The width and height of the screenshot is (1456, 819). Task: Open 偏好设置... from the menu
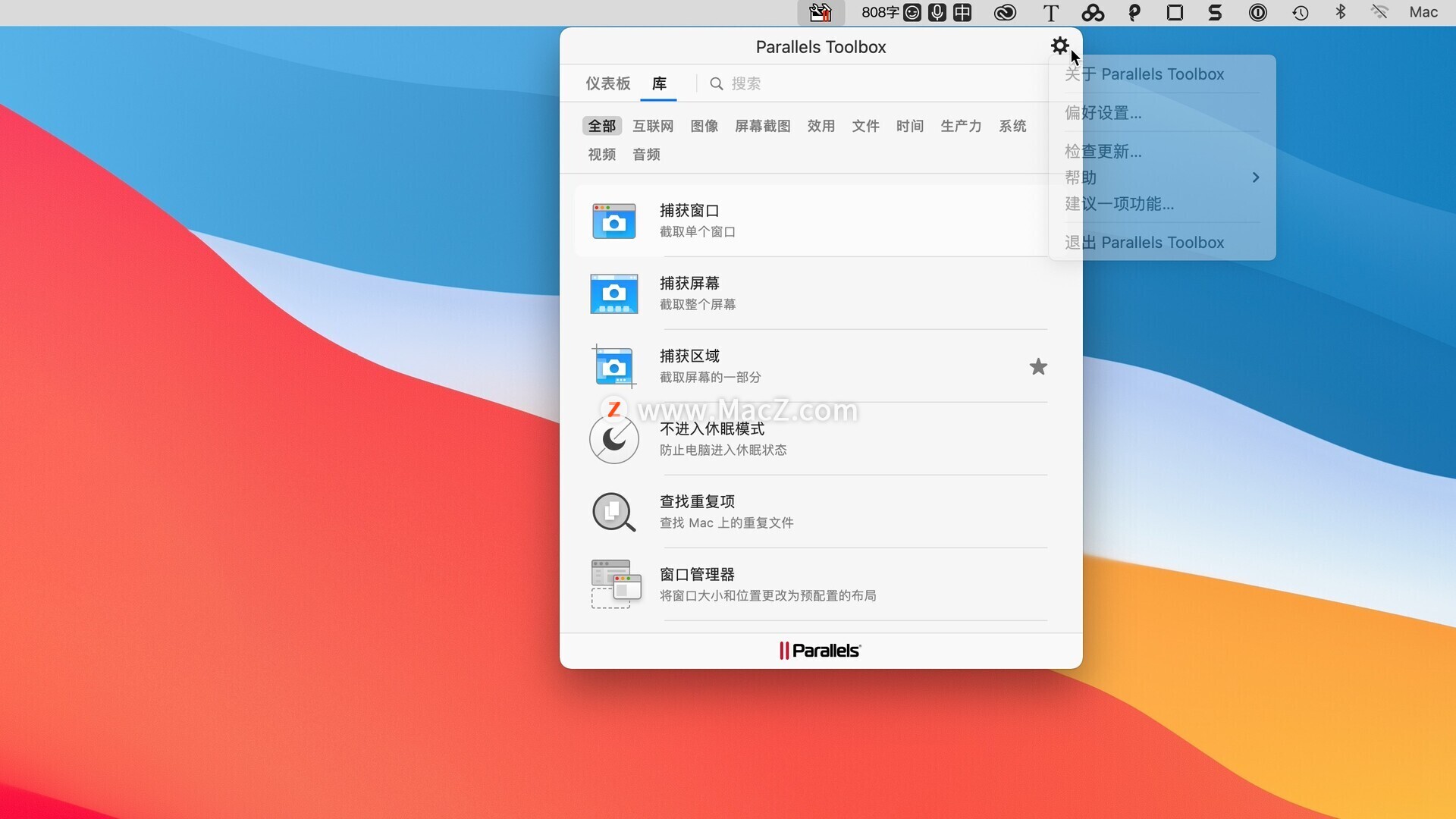[1162, 113]
